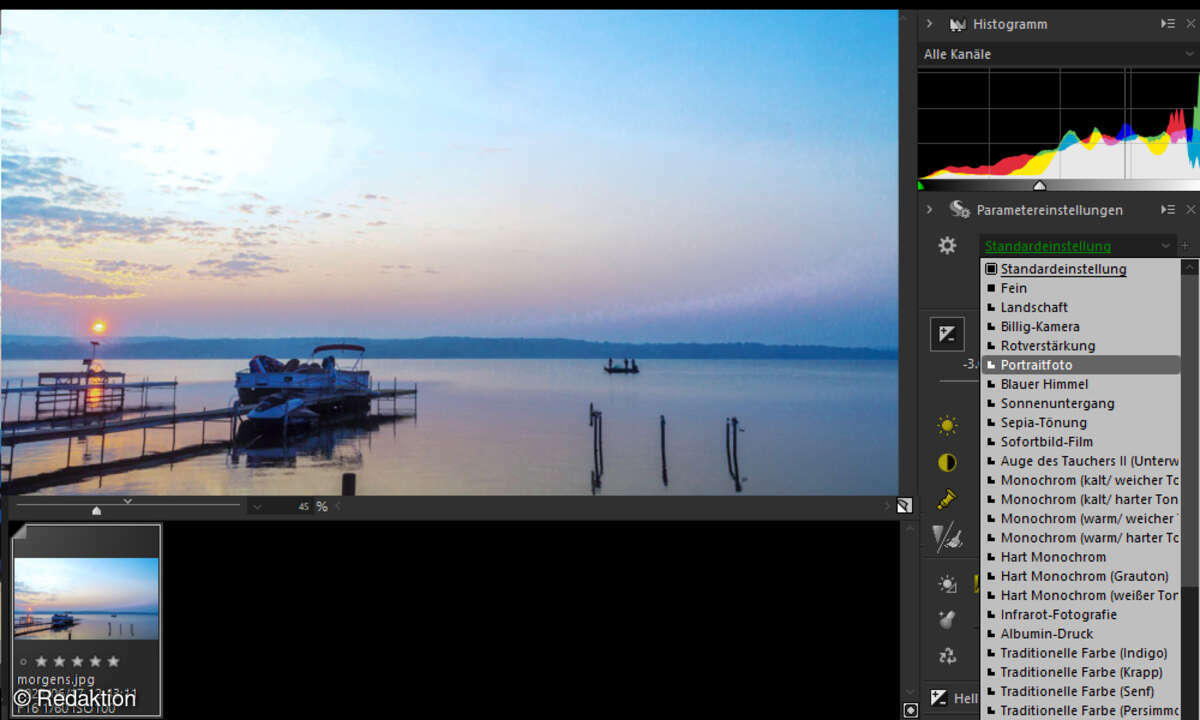
Task: Choose the Blauer Himmel preset
Action: [1081, 384]
